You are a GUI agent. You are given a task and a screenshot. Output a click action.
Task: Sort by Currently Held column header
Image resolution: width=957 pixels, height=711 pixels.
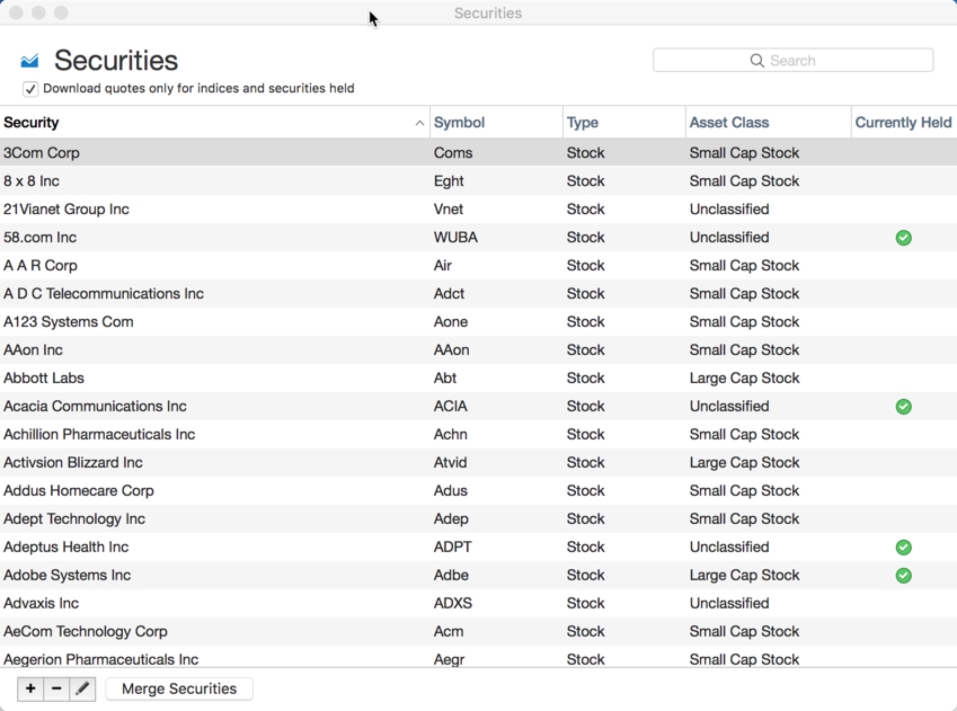point(903,123)
